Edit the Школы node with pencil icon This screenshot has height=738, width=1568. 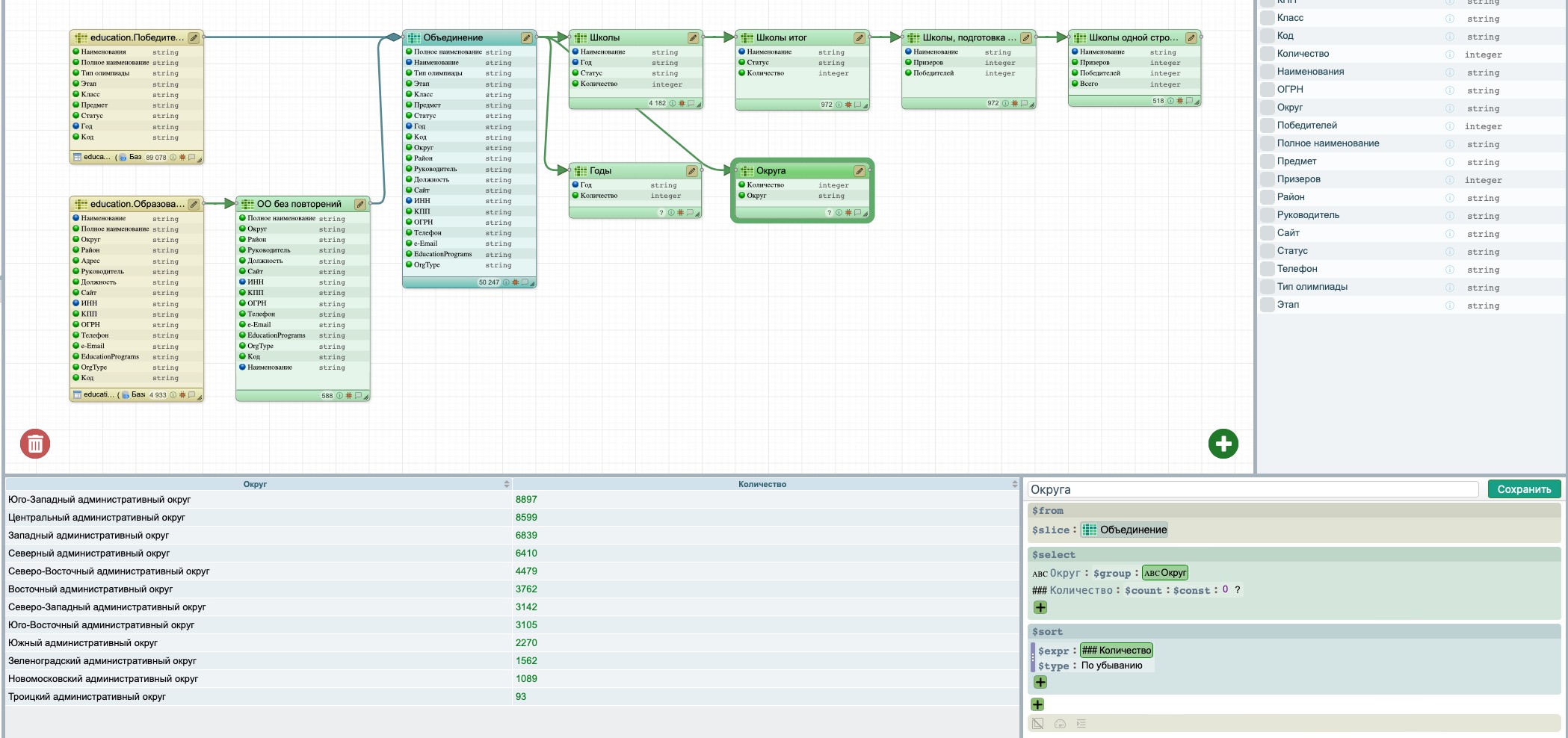693,37
